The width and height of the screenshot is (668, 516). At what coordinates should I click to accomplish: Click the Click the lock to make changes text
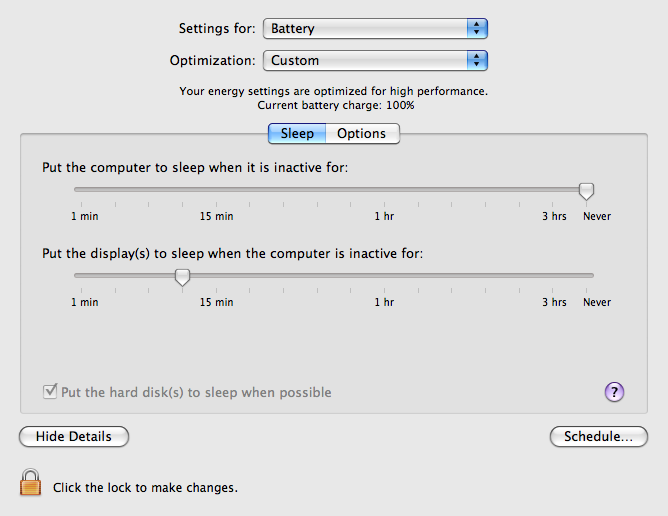click(145, 487)
